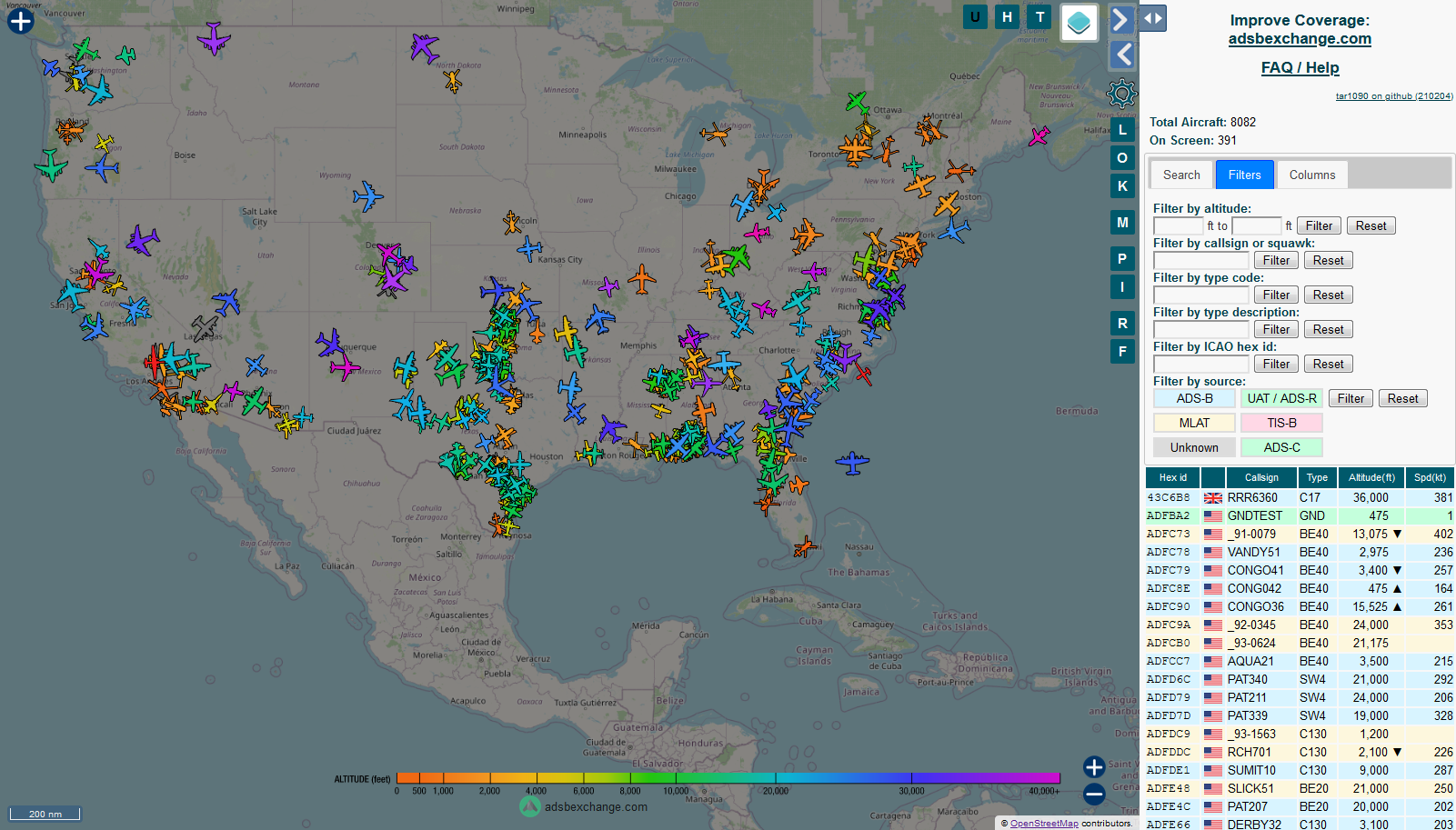Toggle the L map option button

[x=1122, y=130]
